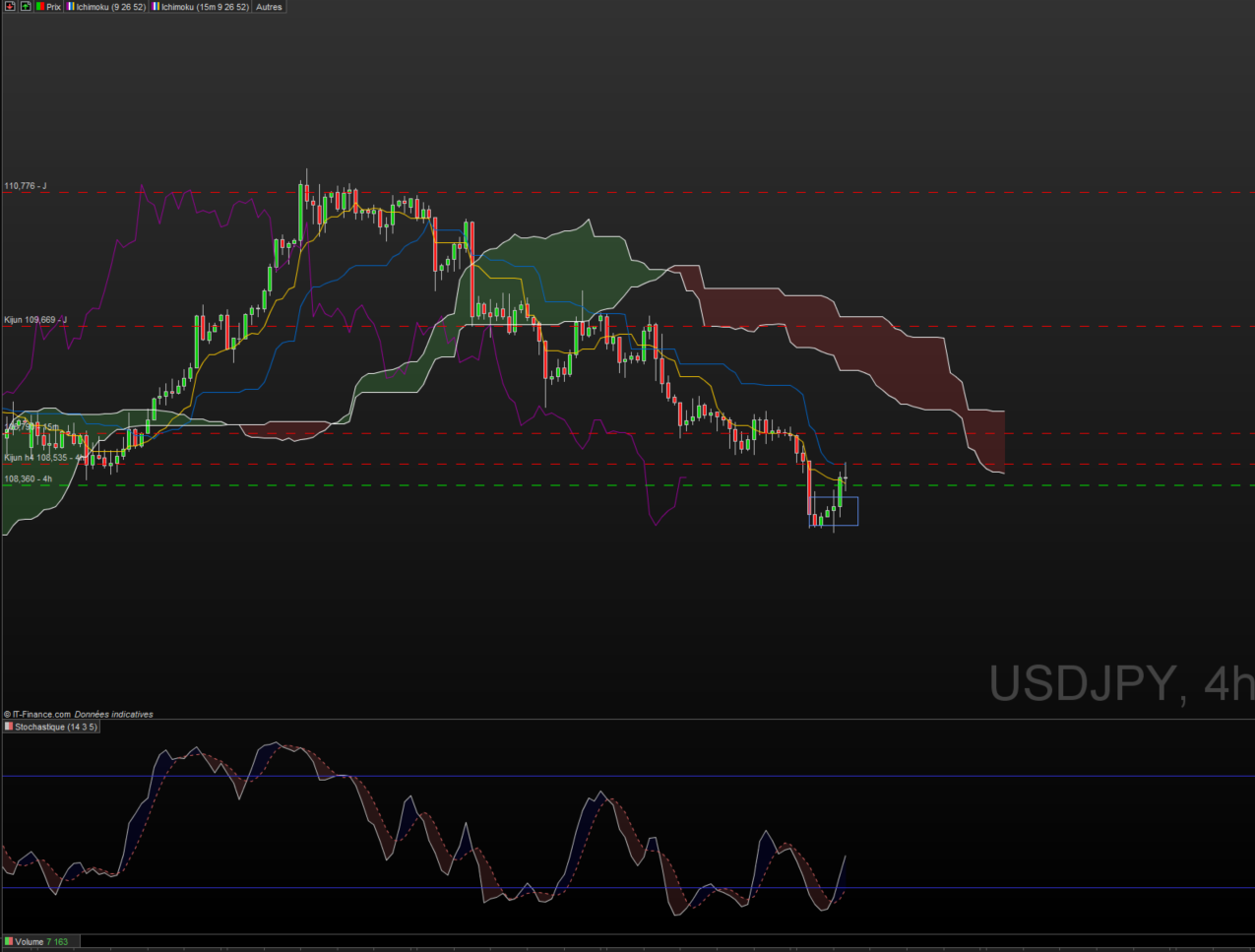This screenshot has width=1255, height=952.
Task: Select the 110,776 - J level label
Action: (x=26, y=186)
